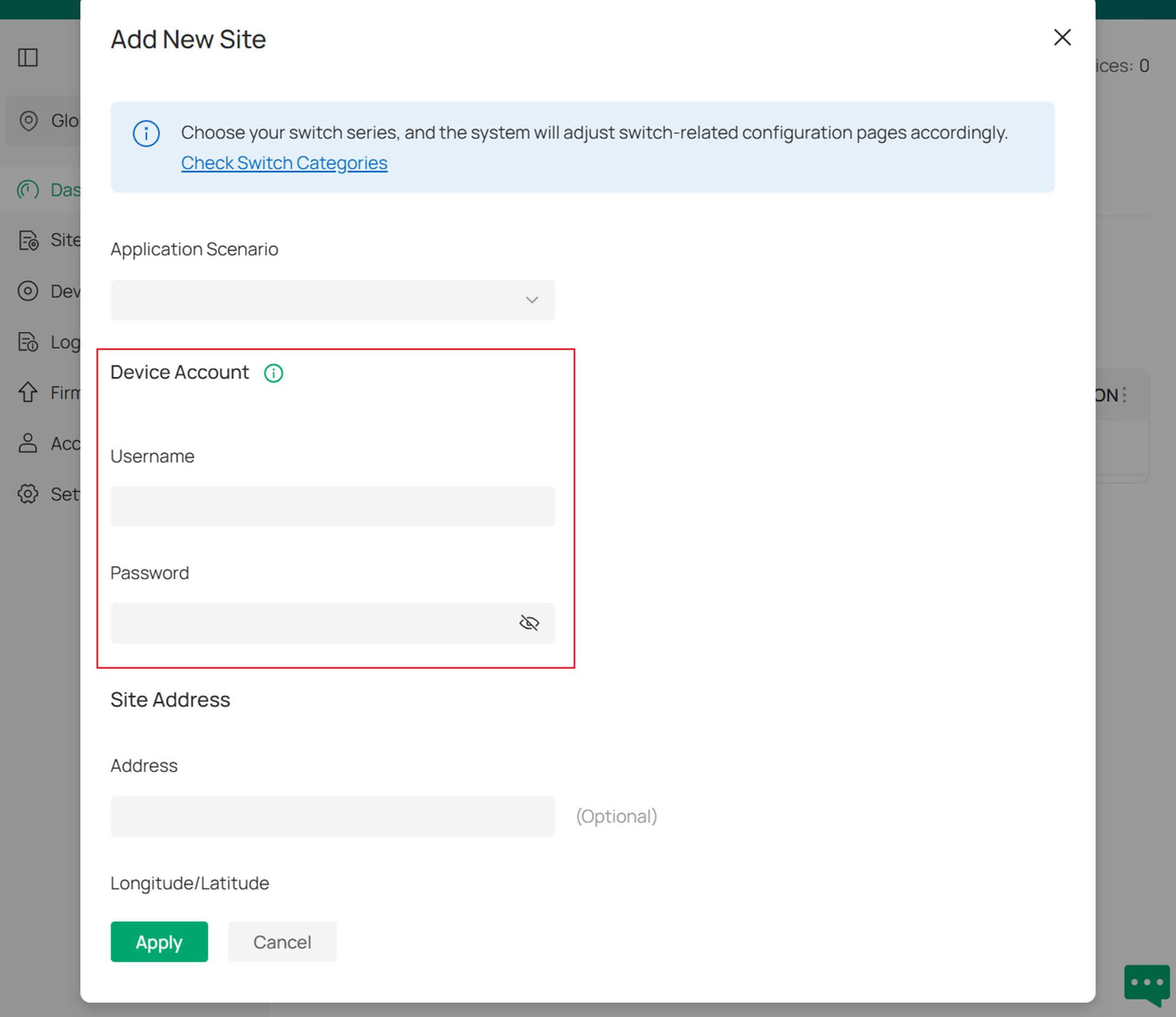Open the Check Switch Categories link
The width and height of the screenshot is (1176, 1017).
284,163
